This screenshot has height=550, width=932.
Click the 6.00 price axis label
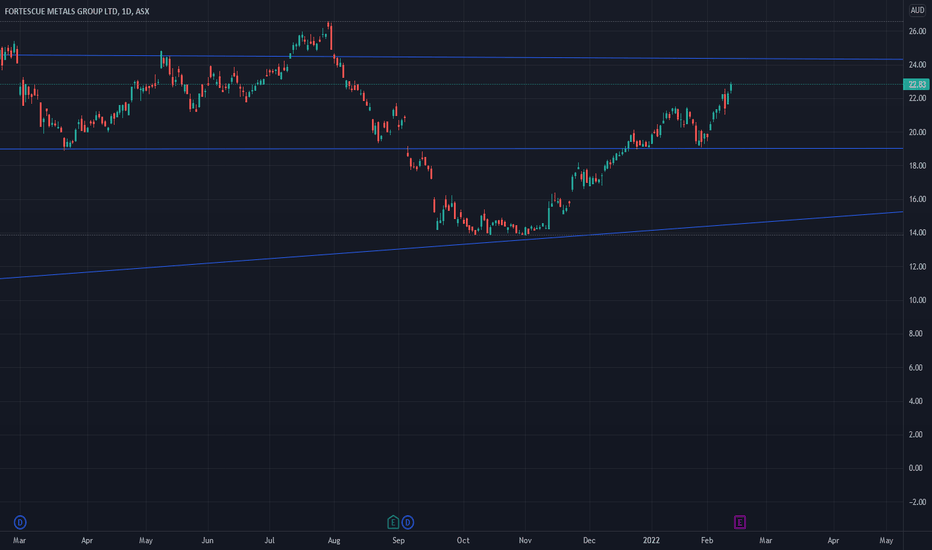tap(916, 367)
